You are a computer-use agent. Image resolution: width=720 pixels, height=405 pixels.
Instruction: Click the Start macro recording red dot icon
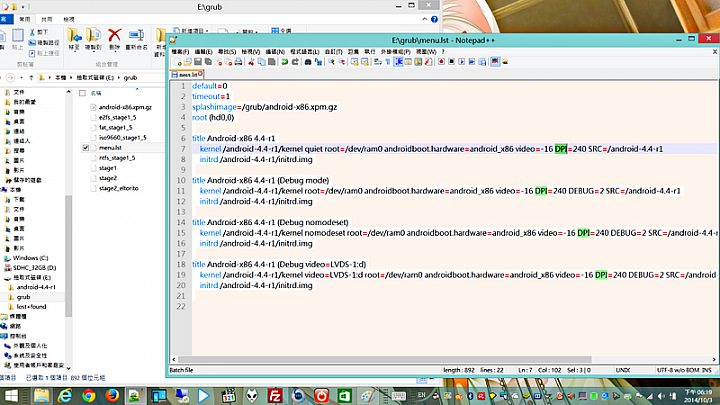(442, 61)
